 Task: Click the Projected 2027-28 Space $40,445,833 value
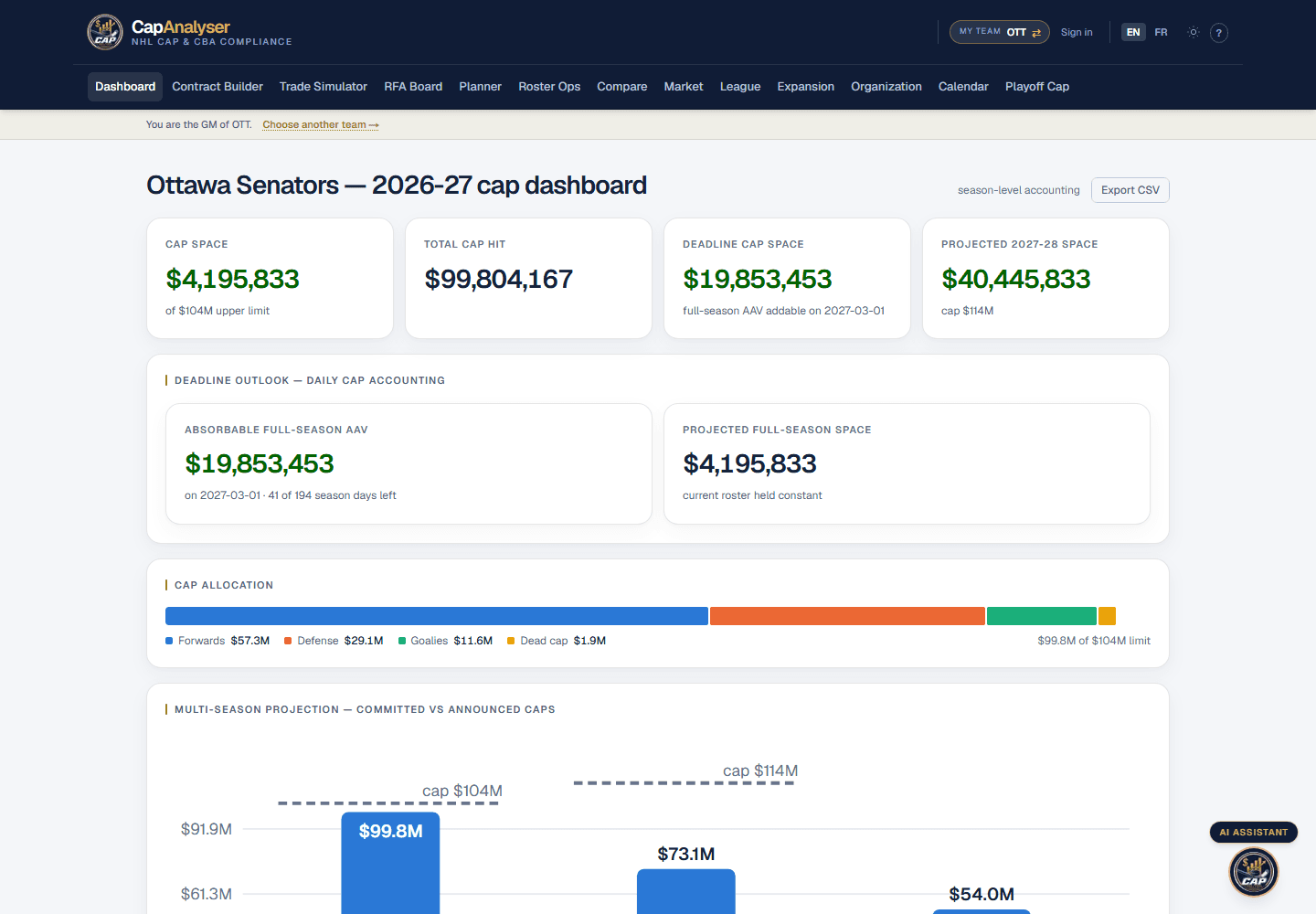1016,279
